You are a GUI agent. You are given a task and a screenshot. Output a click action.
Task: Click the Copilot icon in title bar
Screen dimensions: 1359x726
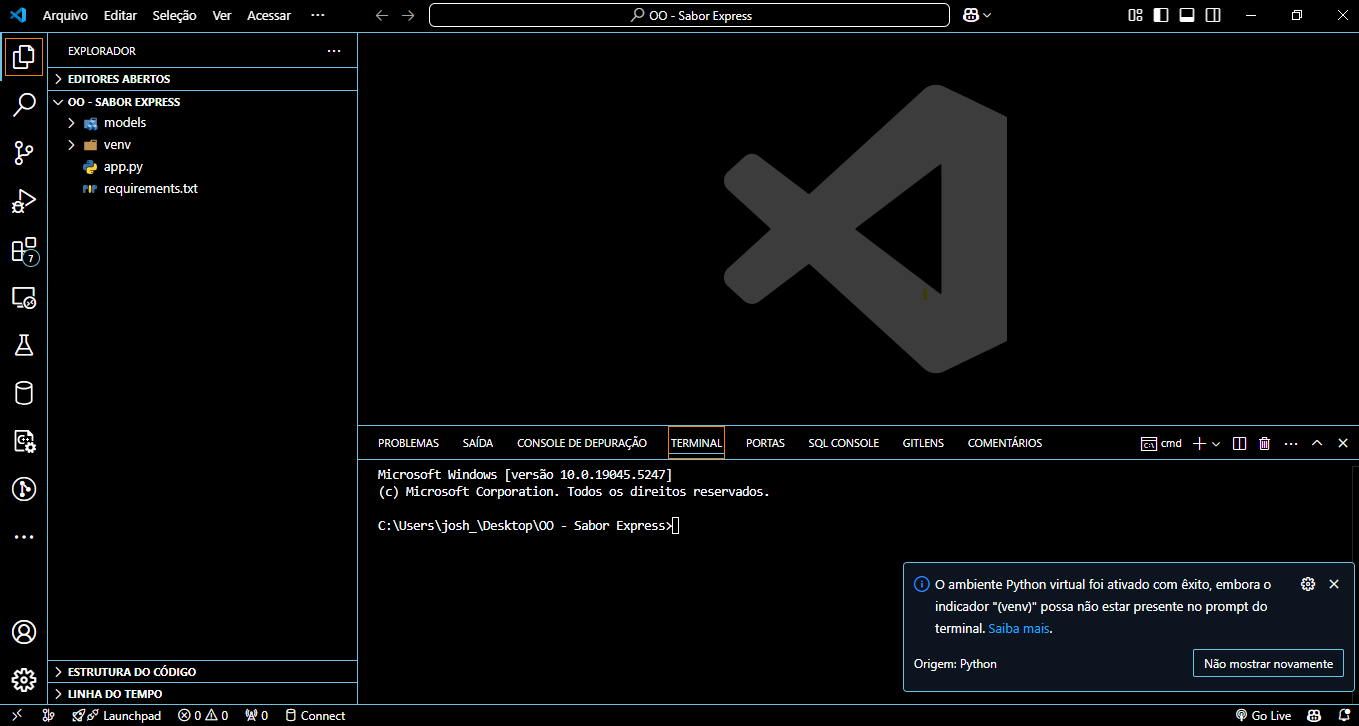pos(970,15)
